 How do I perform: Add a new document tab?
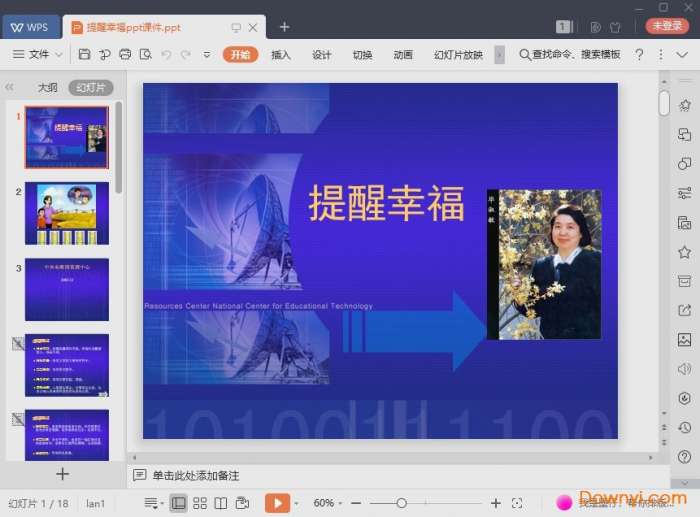point(284,27)
